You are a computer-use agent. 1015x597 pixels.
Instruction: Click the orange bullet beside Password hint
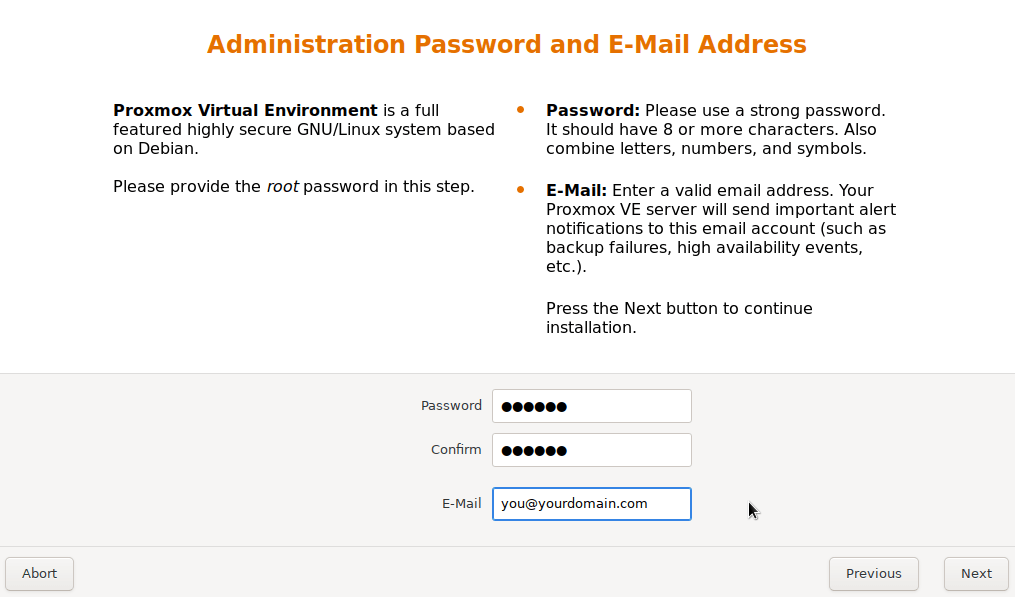click(x=520, y=109)
